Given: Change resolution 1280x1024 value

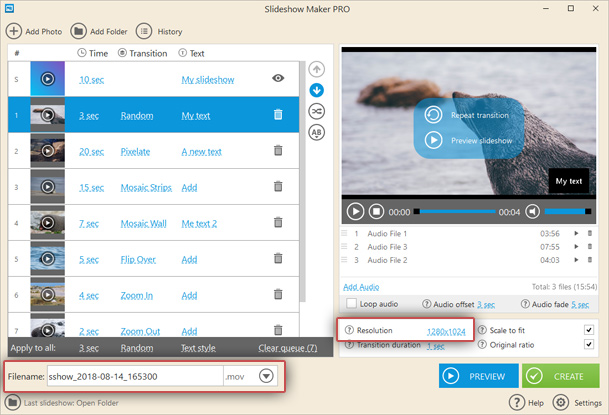Looking at the screenshot, I should [446, 332].
